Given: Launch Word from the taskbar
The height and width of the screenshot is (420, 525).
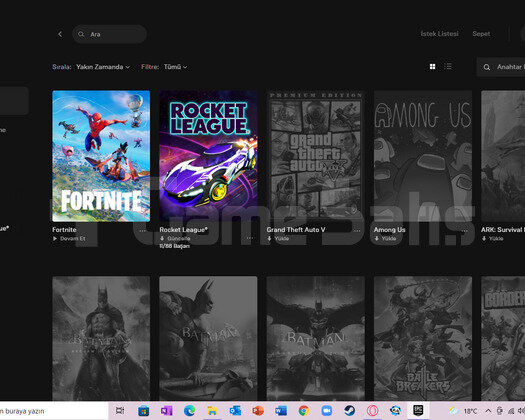Looking at the screenshot, I should pyautogui.click(x=281, y=410).
